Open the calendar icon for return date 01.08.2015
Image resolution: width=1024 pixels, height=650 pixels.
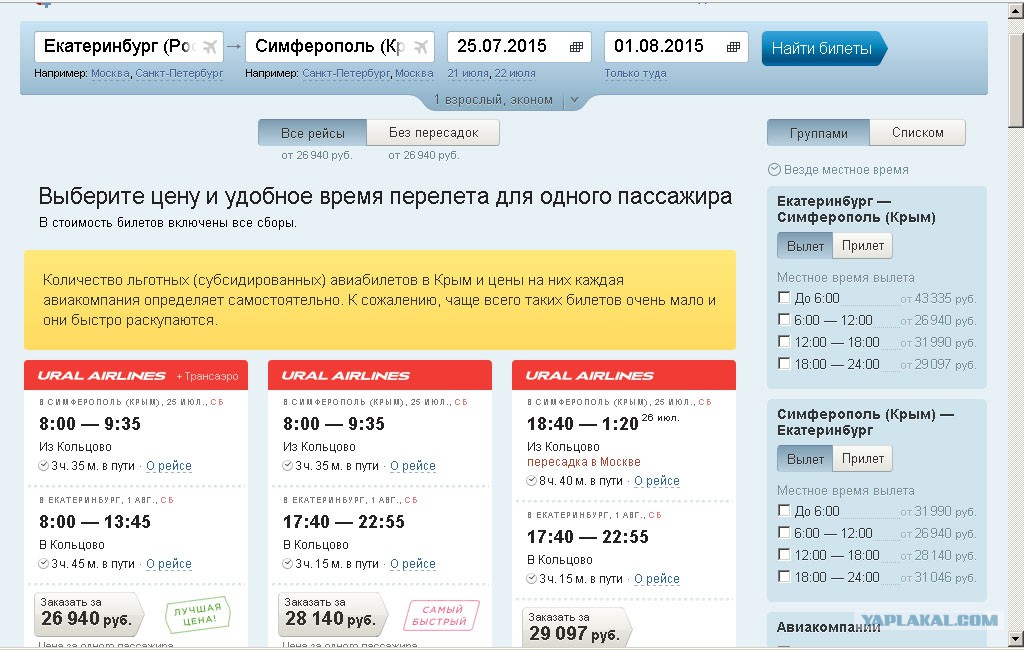click(x=733, y=47)
